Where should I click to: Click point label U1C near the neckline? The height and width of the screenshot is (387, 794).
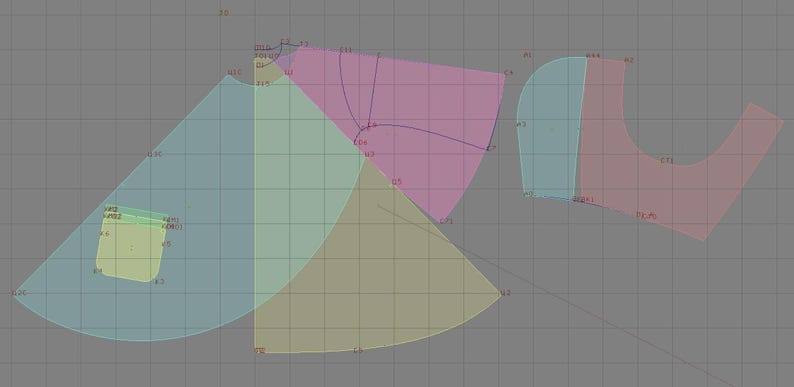(234, 72)
